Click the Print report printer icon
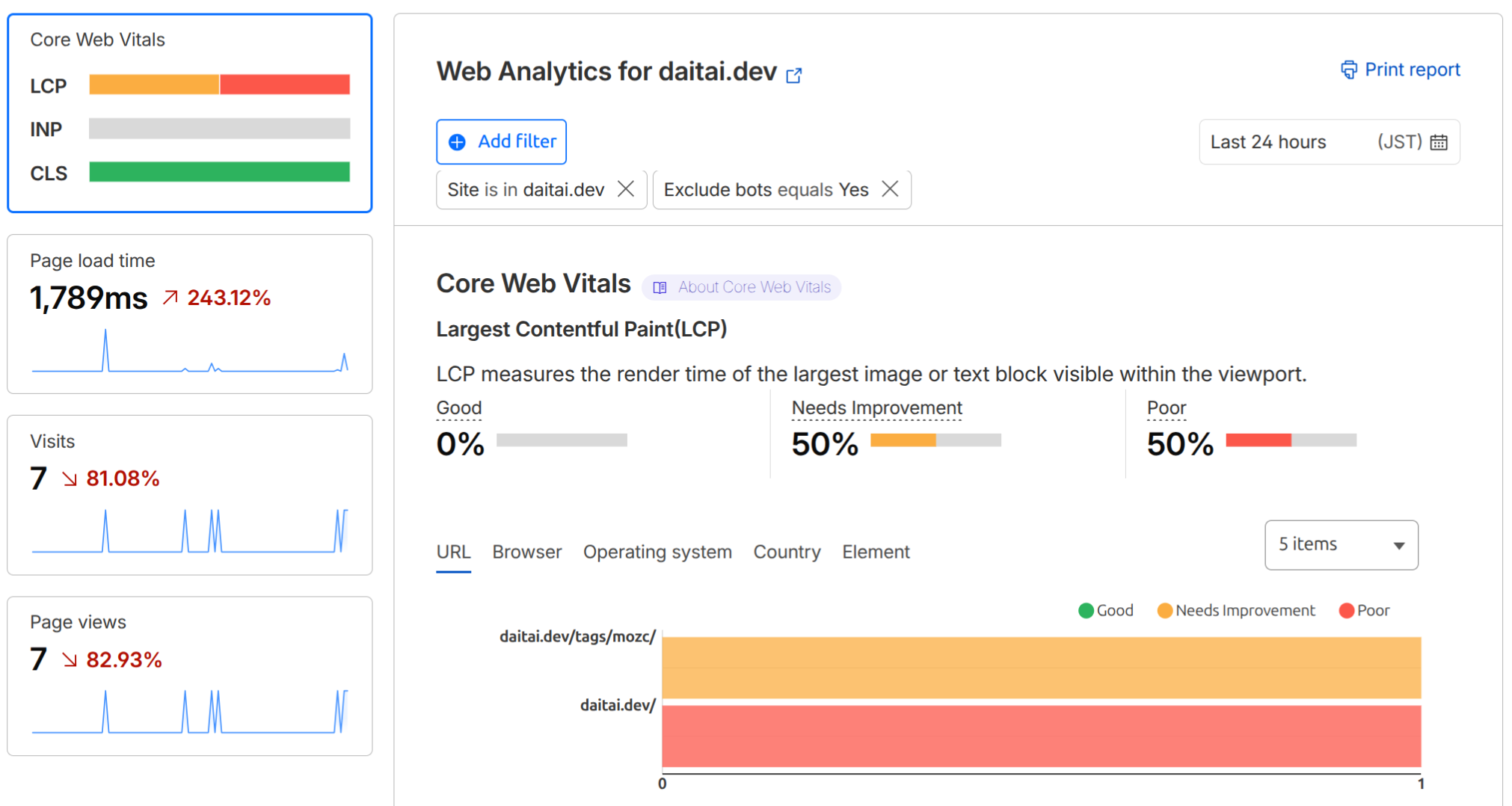1512x806 pixels. 1349,69
